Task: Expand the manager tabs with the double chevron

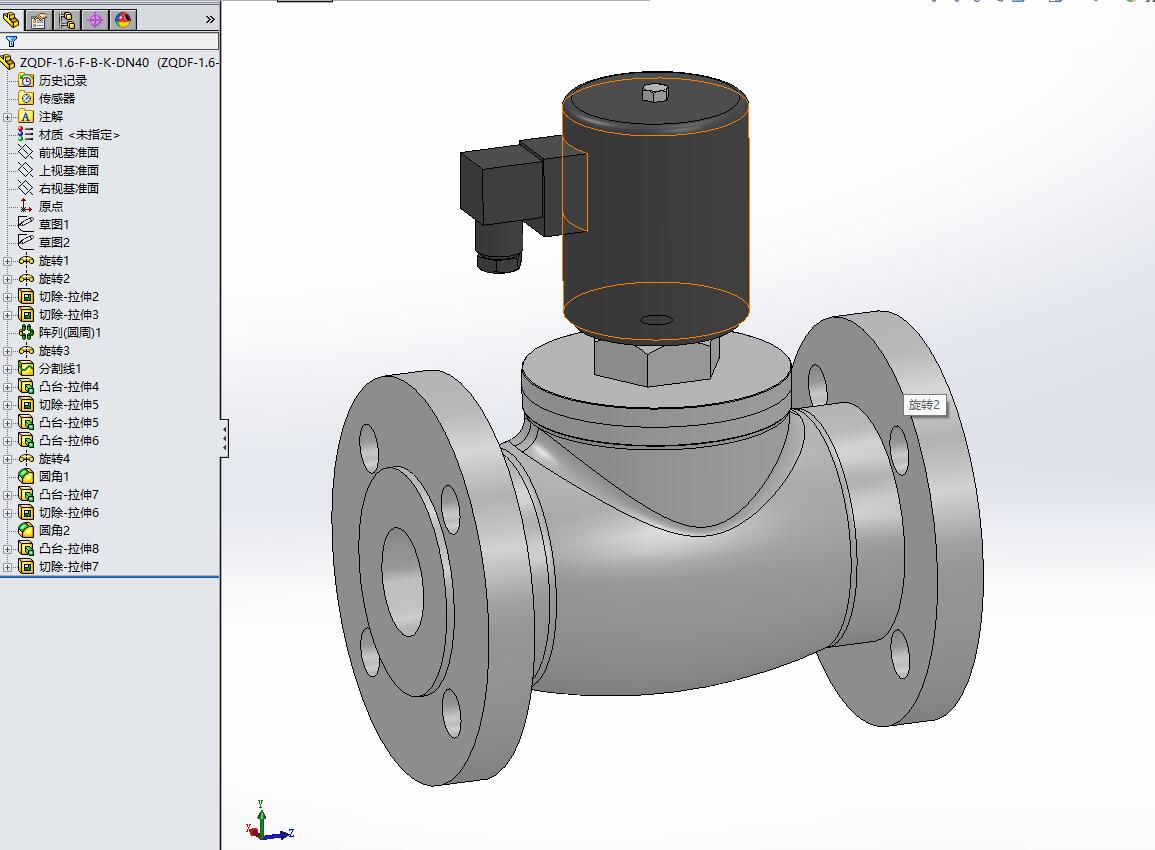Action: [x=210, y=20]
